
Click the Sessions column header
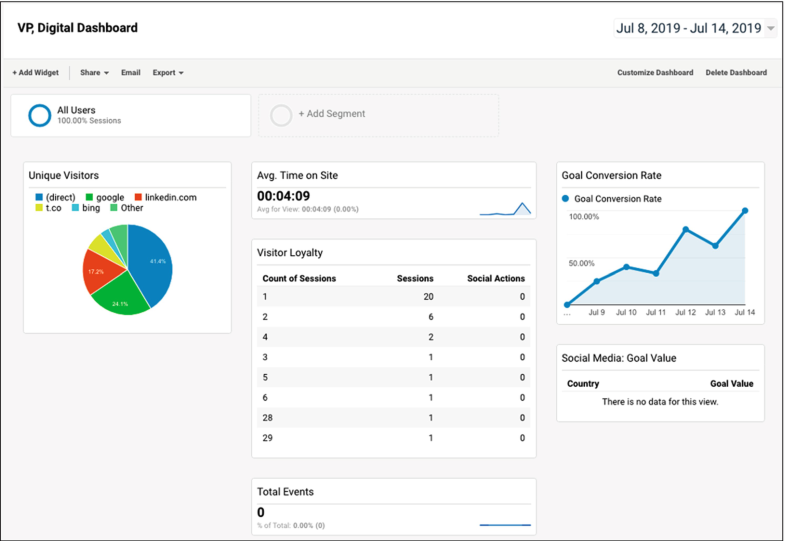(415, 279)
